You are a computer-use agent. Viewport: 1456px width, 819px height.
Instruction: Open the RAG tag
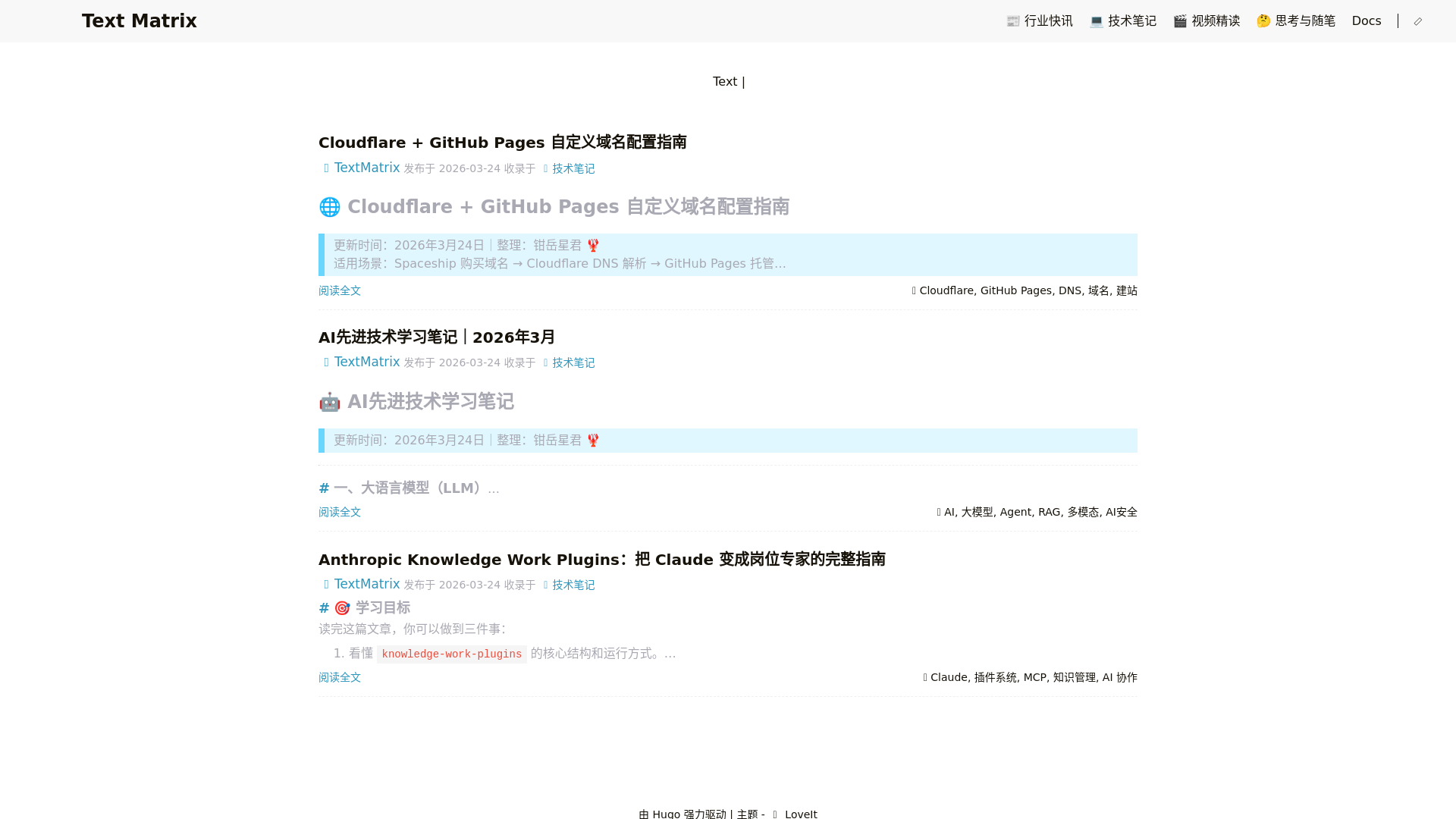(1050, 513)
